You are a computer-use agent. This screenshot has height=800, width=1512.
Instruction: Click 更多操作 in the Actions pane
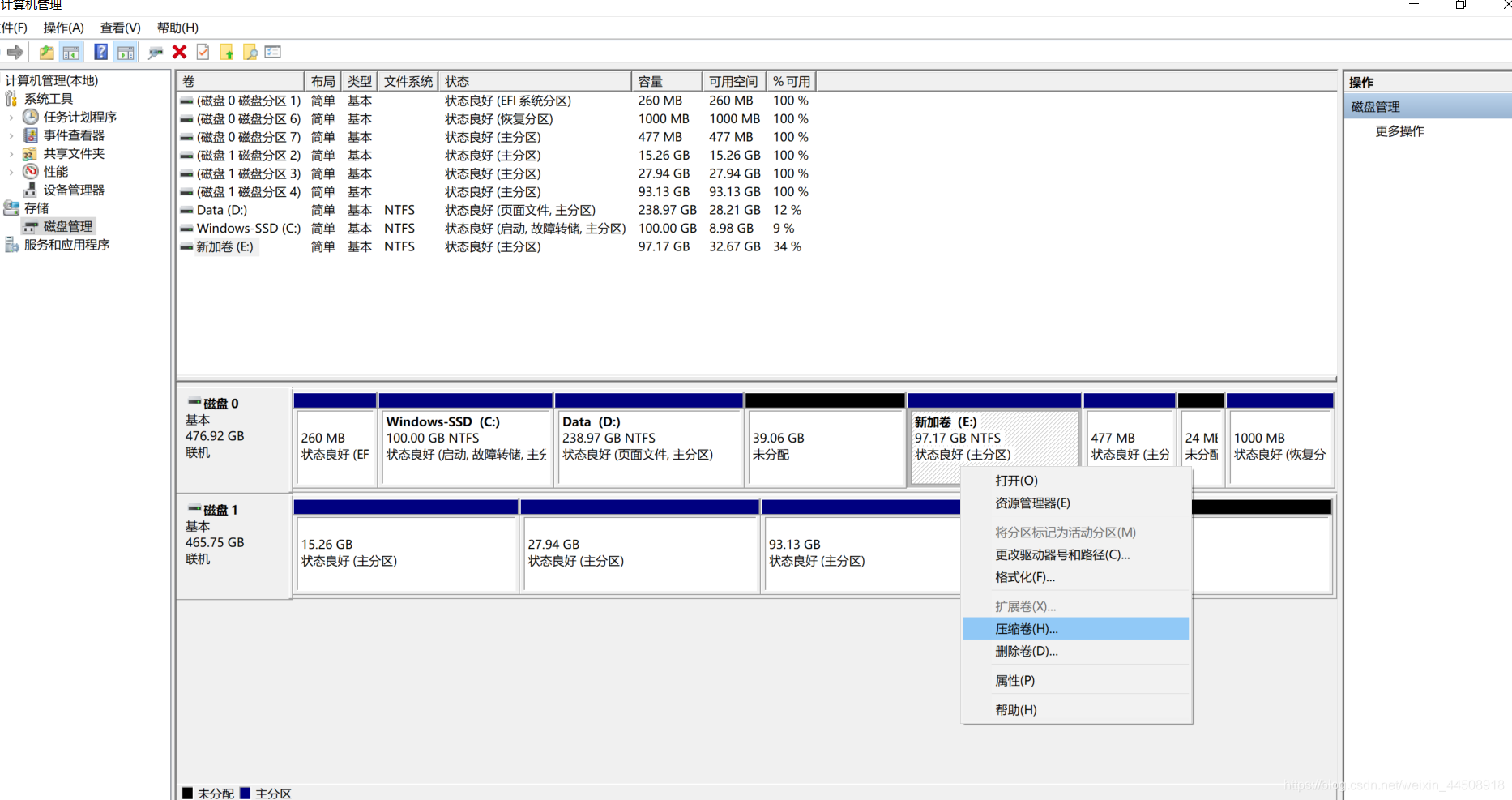[x=1399, y=131]
